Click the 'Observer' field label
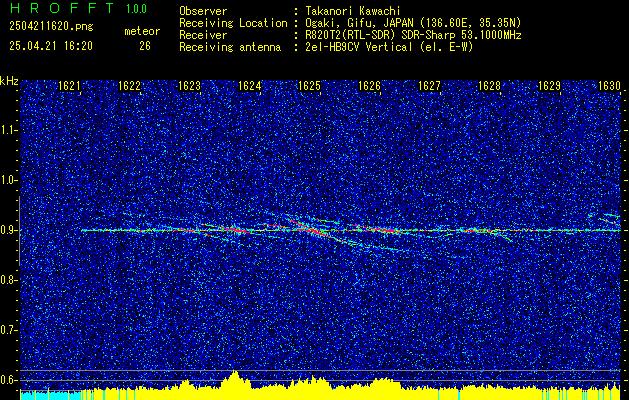The image size is (629, 400). (x=203, y=11)
